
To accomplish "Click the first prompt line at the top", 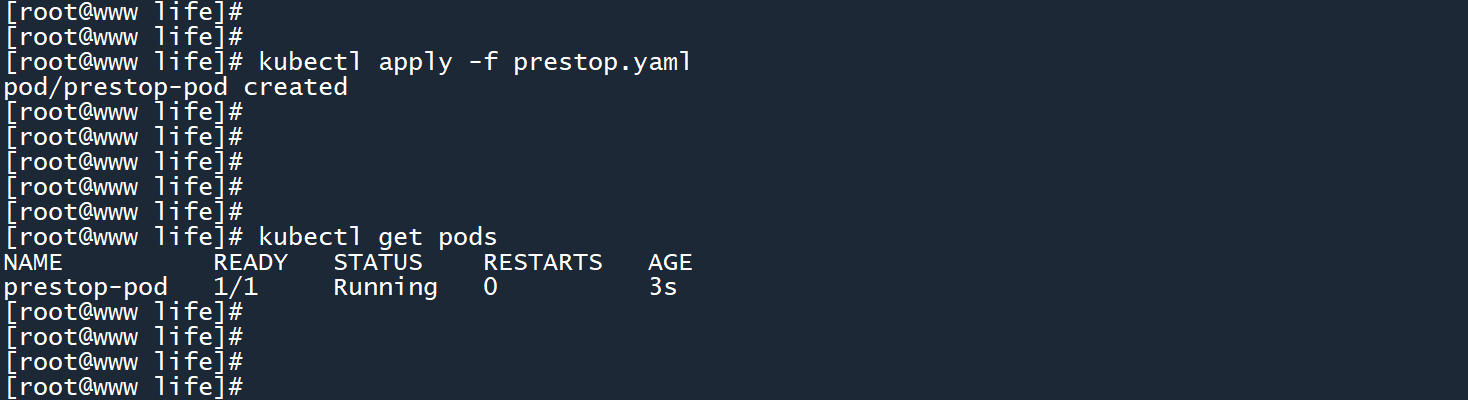I will click(x=124, y=12).
